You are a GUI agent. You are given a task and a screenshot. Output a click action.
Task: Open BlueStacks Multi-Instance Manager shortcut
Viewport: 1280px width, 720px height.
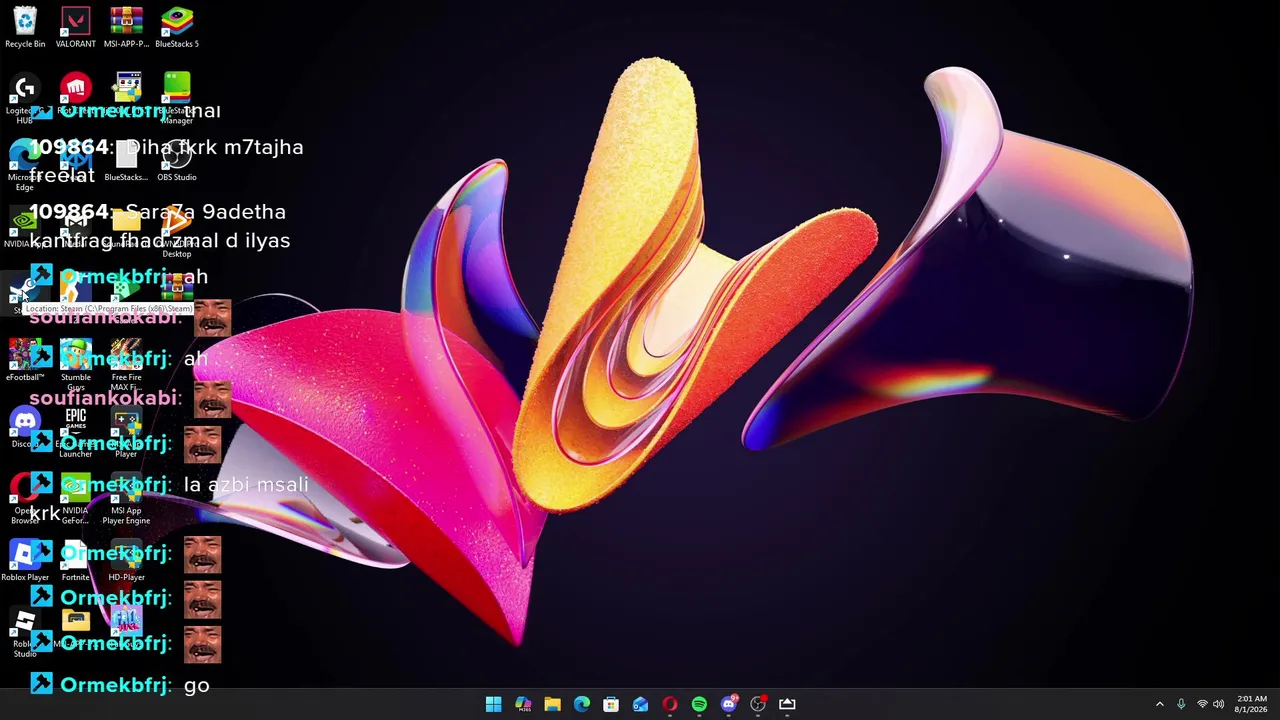click(x=177, y=98)
